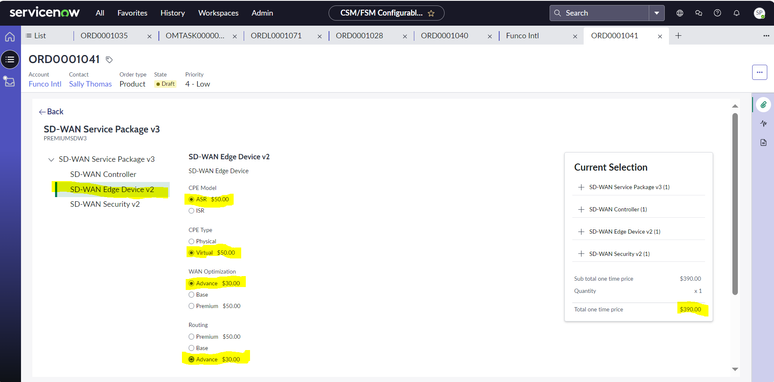The image size is (774, 382).
Task: Expand SD-WAN Service Package v3 (1) selection
Action: (581, 188)
